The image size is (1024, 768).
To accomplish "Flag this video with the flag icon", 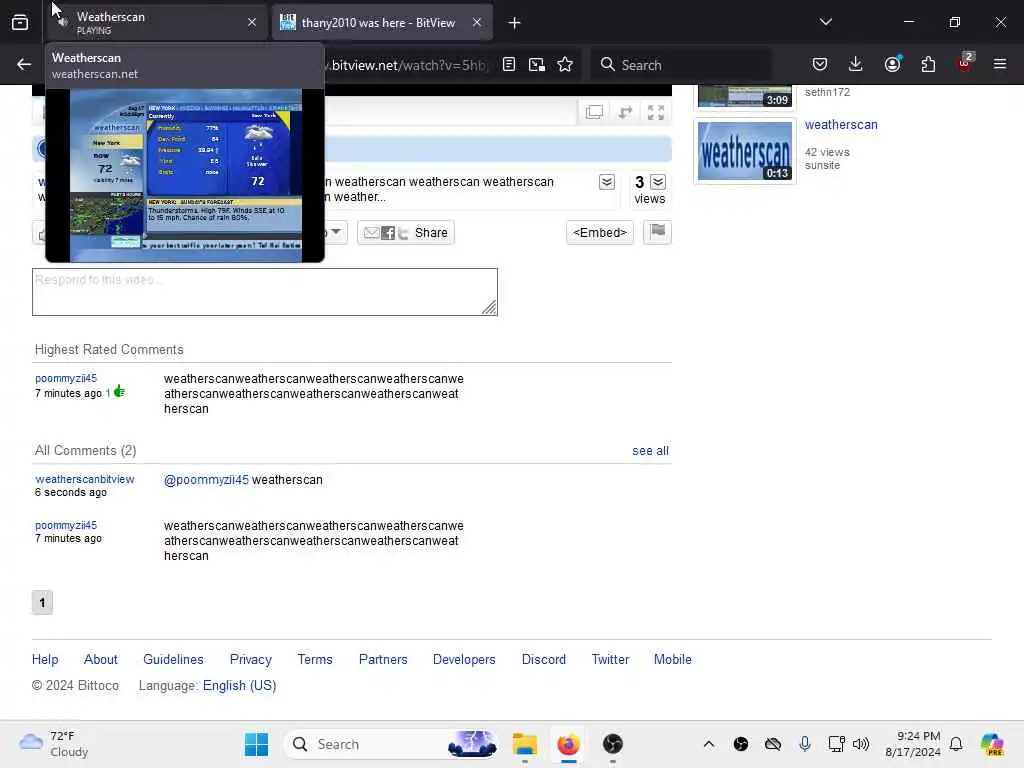I will click(657, 232).
